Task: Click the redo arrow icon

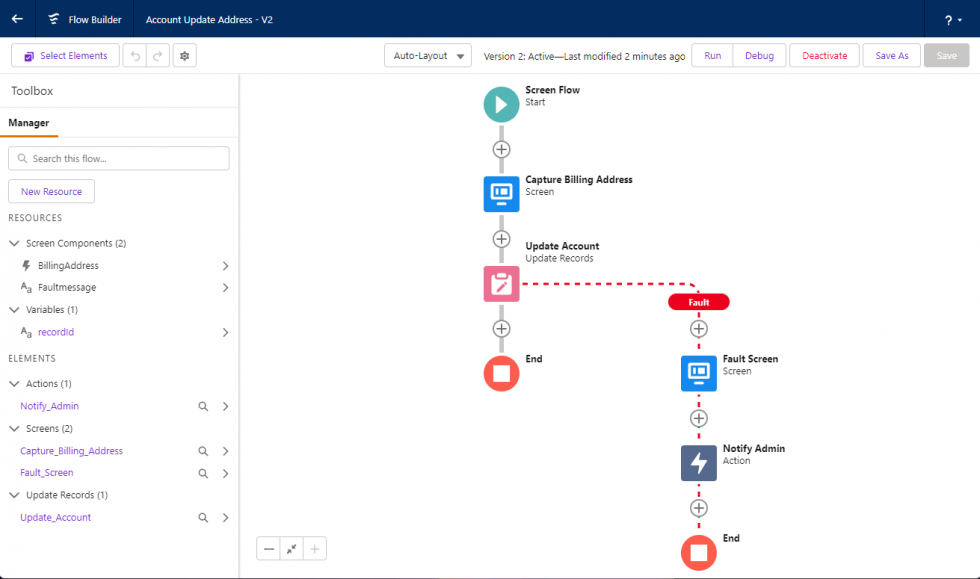Action: click(158, 56)
